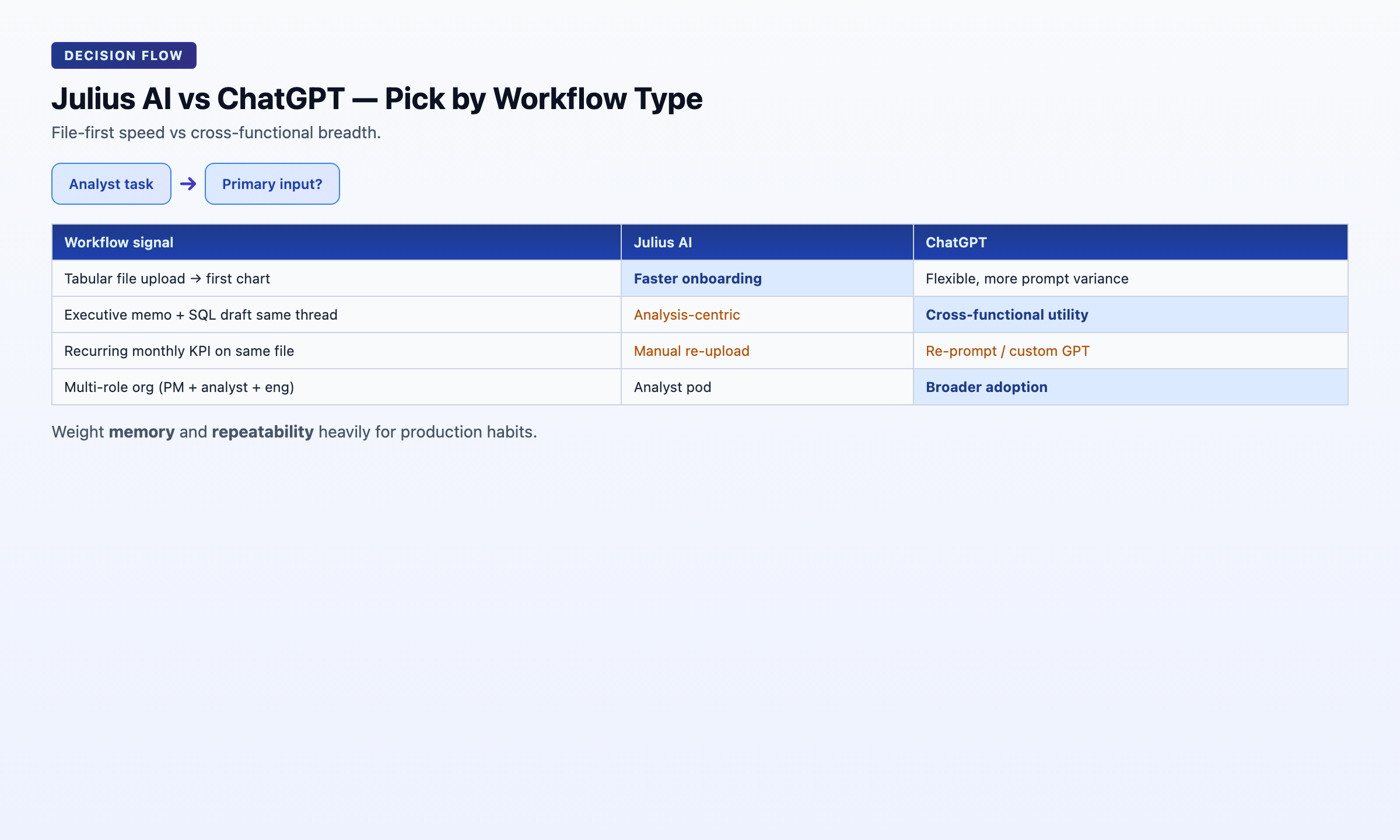Select Recurring monthly KPI row label

(x=337, y=351)
